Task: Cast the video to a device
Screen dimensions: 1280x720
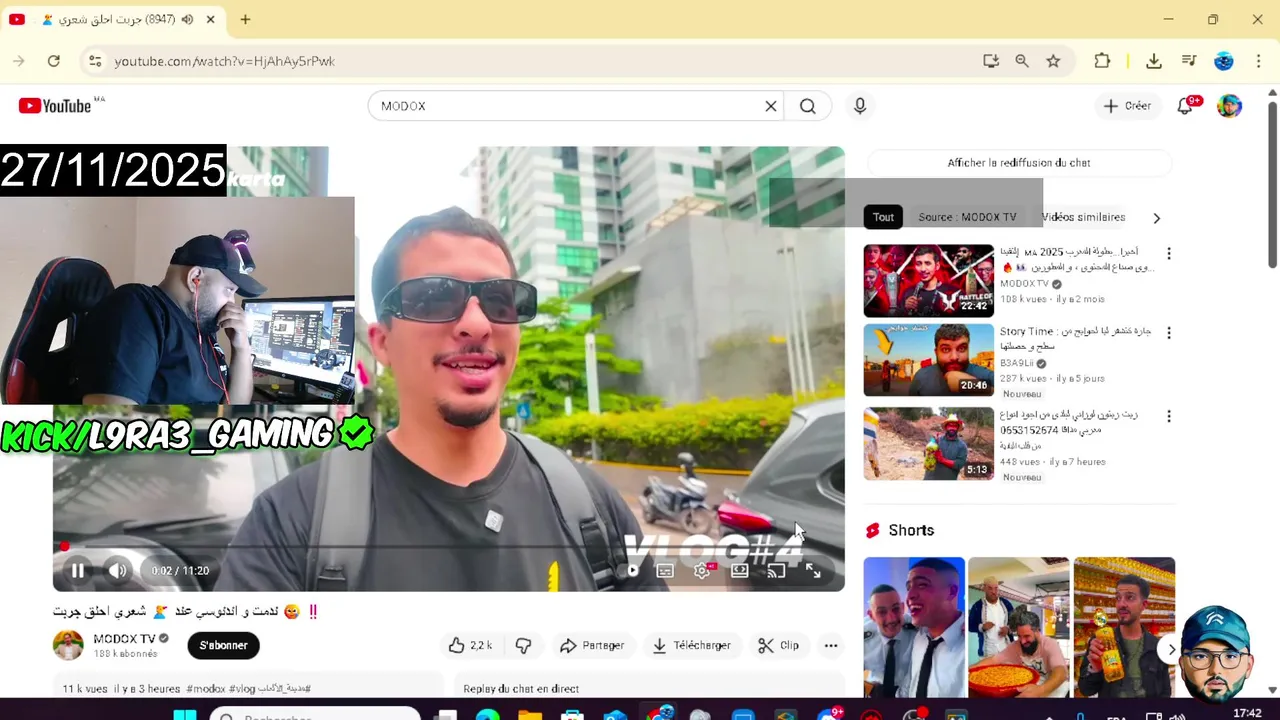Action: 776,571
